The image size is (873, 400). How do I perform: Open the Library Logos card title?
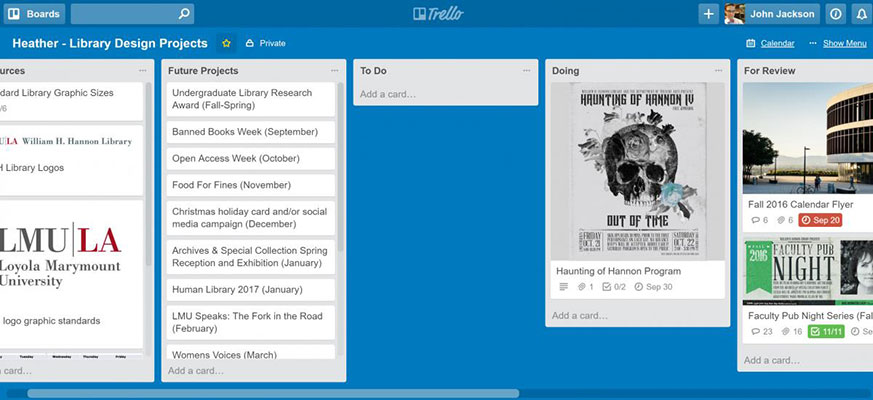(32, 168)
